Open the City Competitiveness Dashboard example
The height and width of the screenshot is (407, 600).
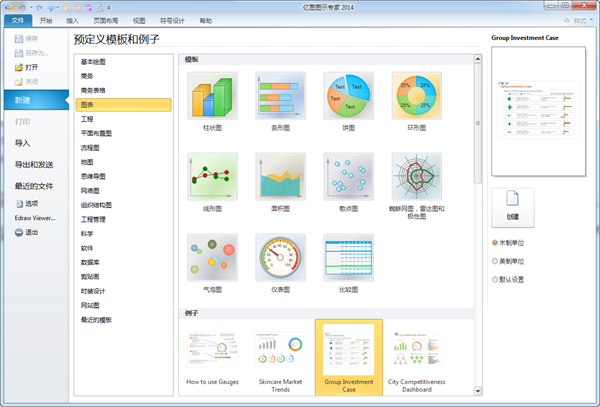[x=417, y=361]
